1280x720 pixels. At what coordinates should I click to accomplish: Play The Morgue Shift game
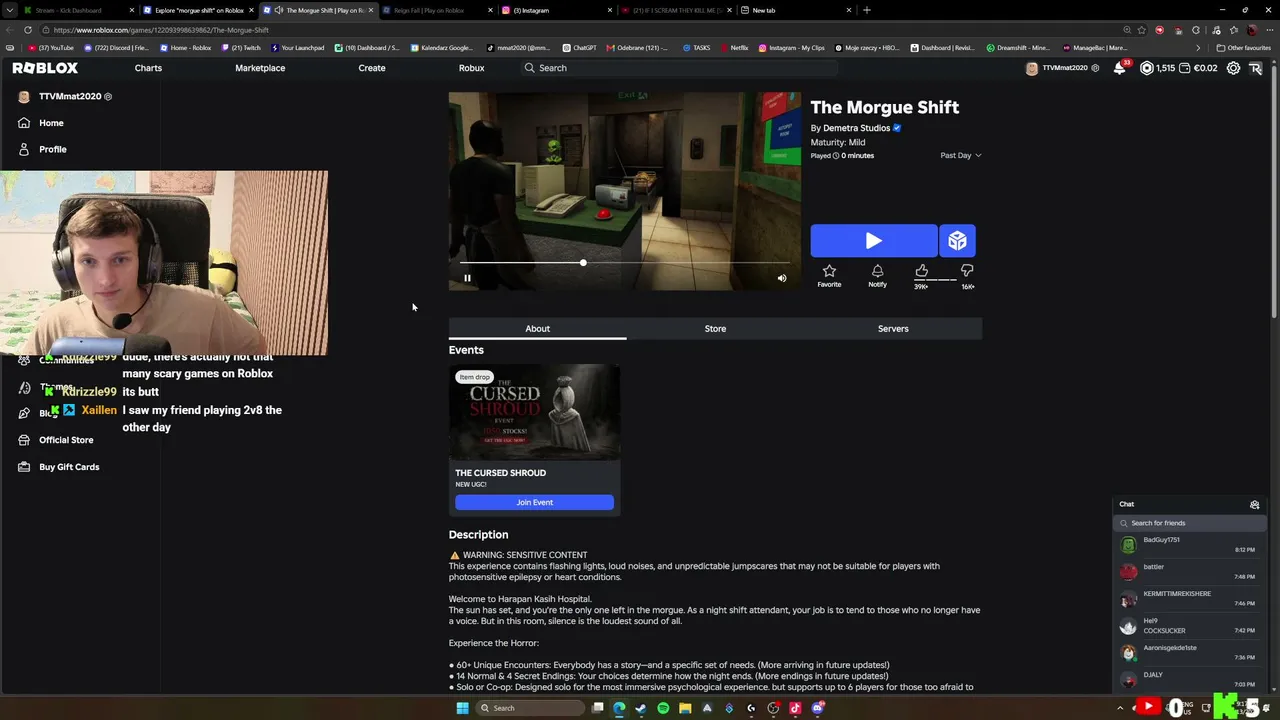tap(873, 241)
